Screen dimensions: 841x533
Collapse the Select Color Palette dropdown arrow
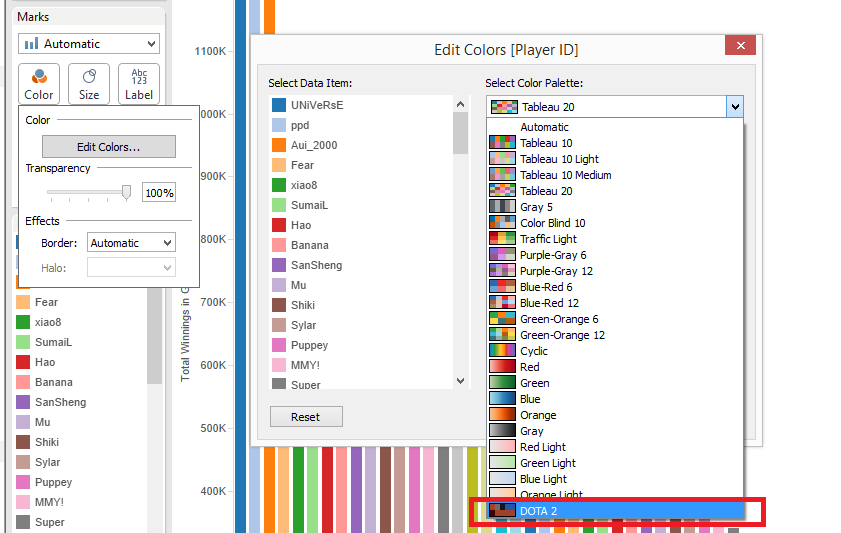[735, 106]
